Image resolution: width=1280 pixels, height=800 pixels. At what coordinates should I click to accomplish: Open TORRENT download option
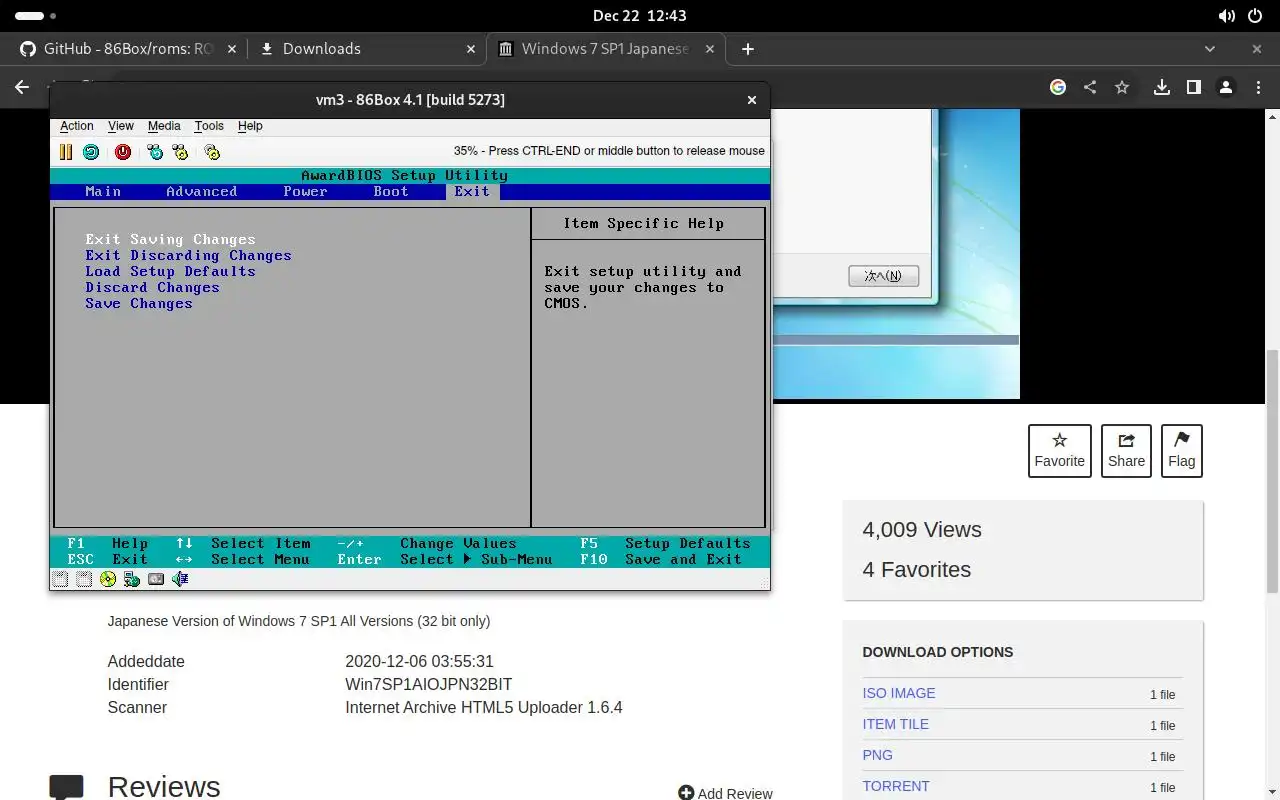point(896,786)
